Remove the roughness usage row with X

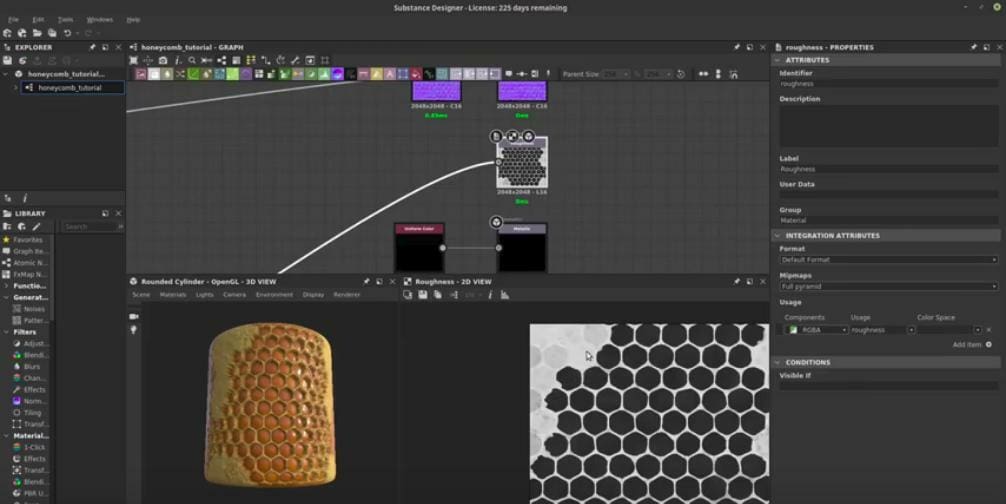989,330
